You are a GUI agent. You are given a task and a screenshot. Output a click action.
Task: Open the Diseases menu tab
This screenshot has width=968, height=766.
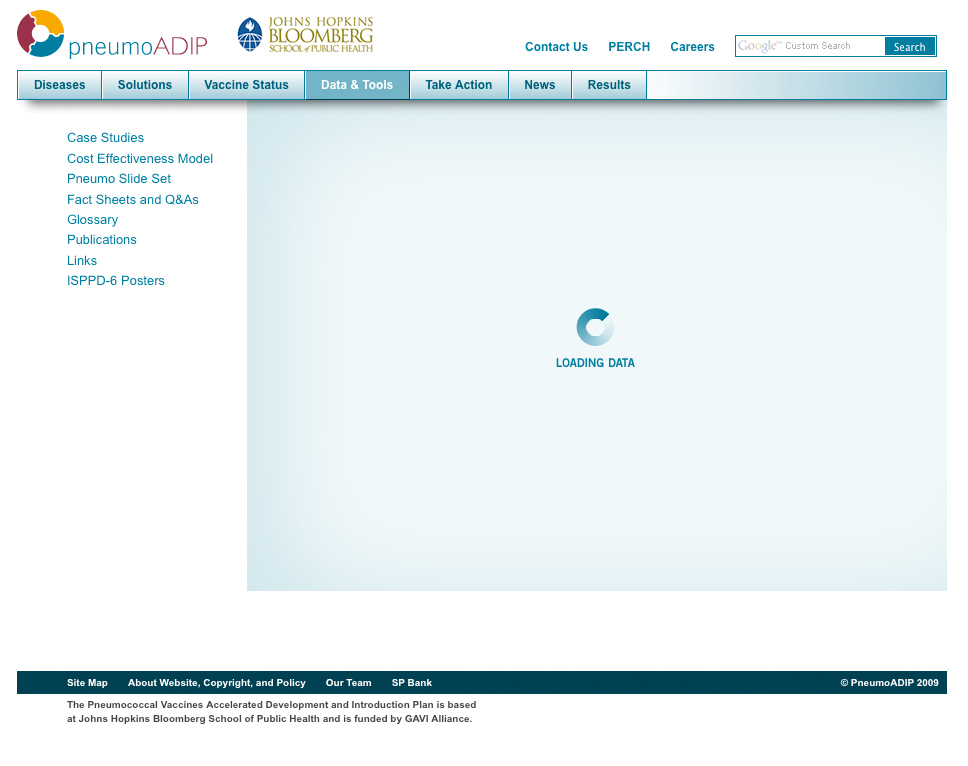point(60,85)
